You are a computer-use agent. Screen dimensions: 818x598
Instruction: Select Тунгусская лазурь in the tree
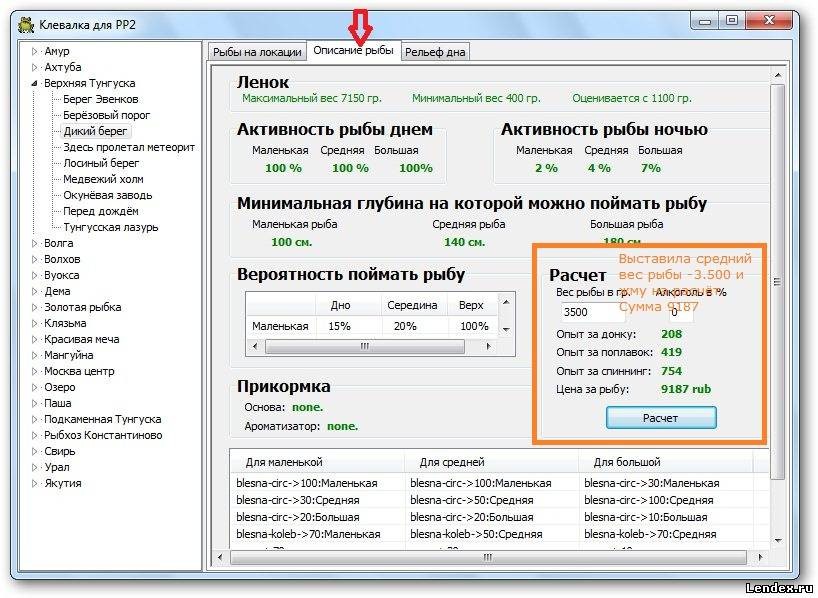click(111, 227)
